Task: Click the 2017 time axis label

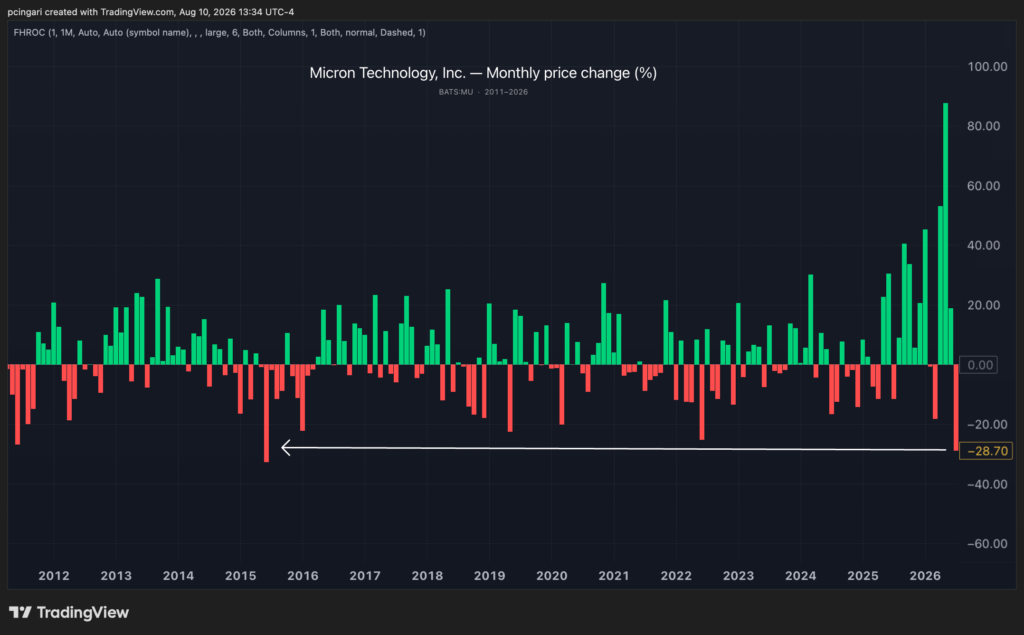Action: tap(364, 576)
